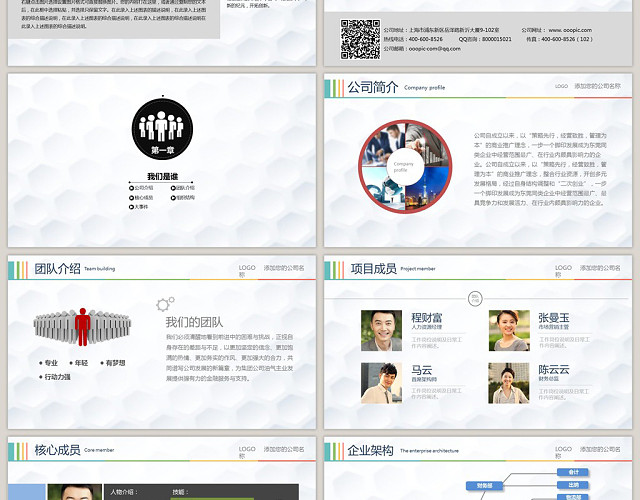Viewport: 640px width, 500px height.
Task: Click the 传真 400-600-8526 (102) text
Action: point(559,39)
